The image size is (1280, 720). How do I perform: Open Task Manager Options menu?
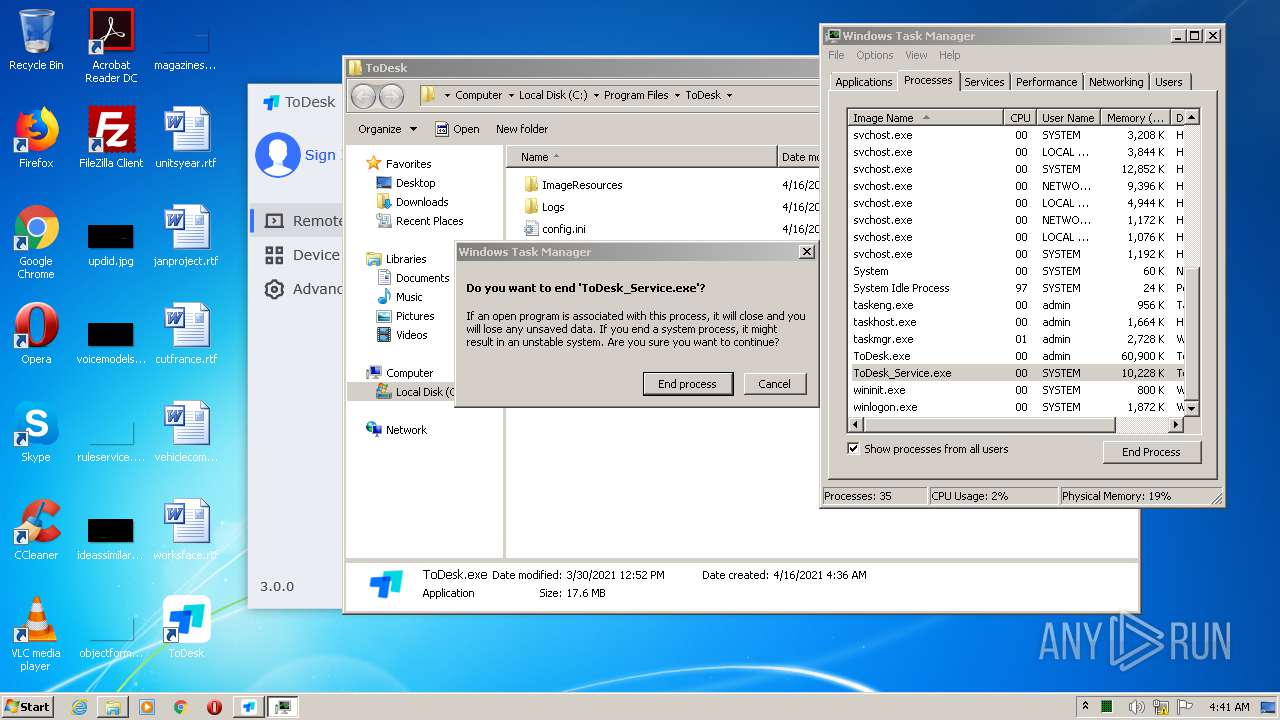click(874, 55)
